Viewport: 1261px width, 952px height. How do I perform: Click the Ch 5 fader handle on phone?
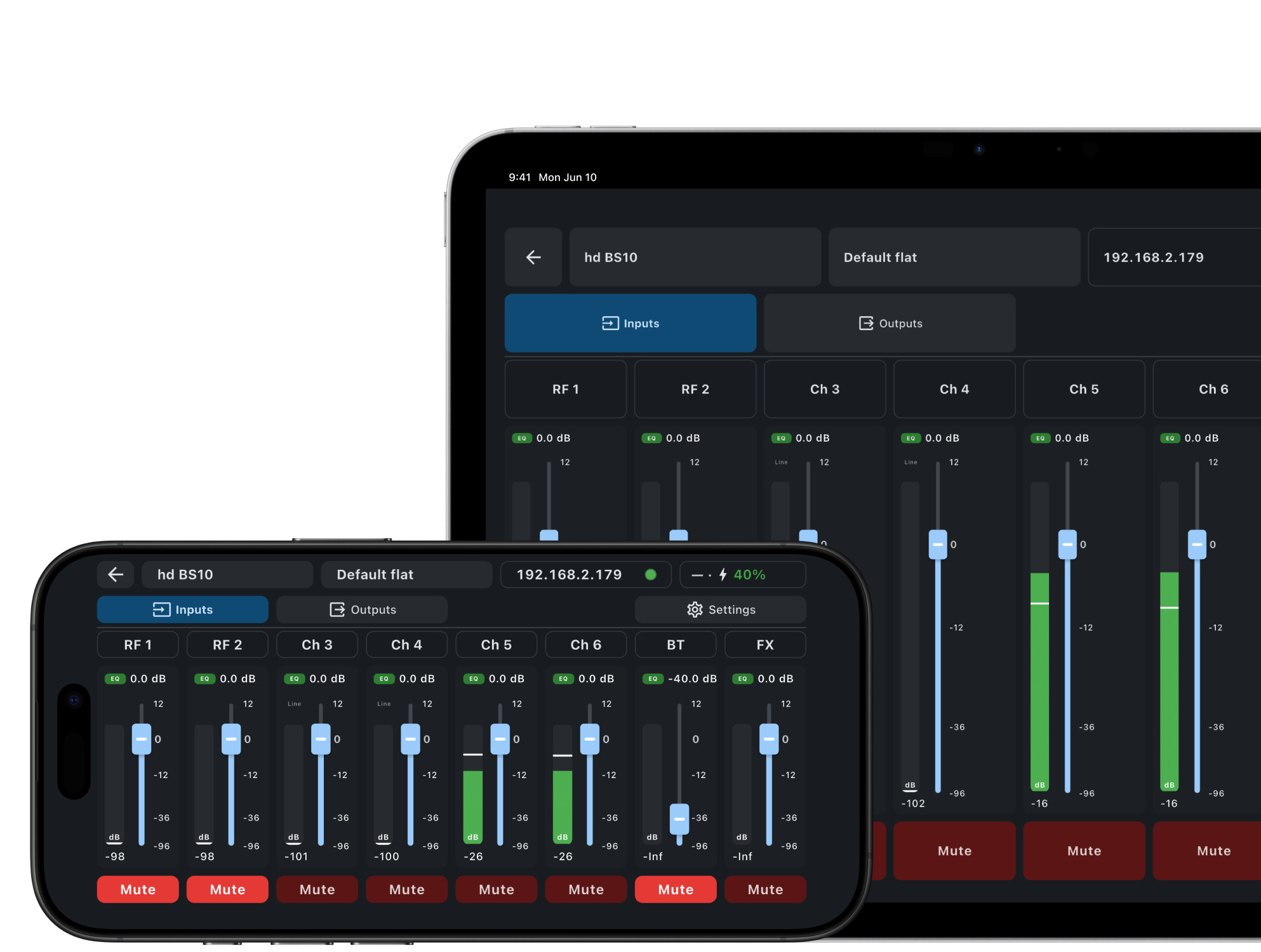500,739
